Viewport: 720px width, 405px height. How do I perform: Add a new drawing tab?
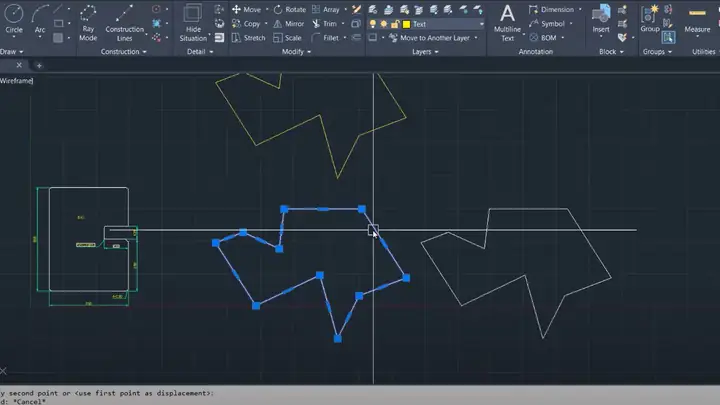(x=39, y=66)
